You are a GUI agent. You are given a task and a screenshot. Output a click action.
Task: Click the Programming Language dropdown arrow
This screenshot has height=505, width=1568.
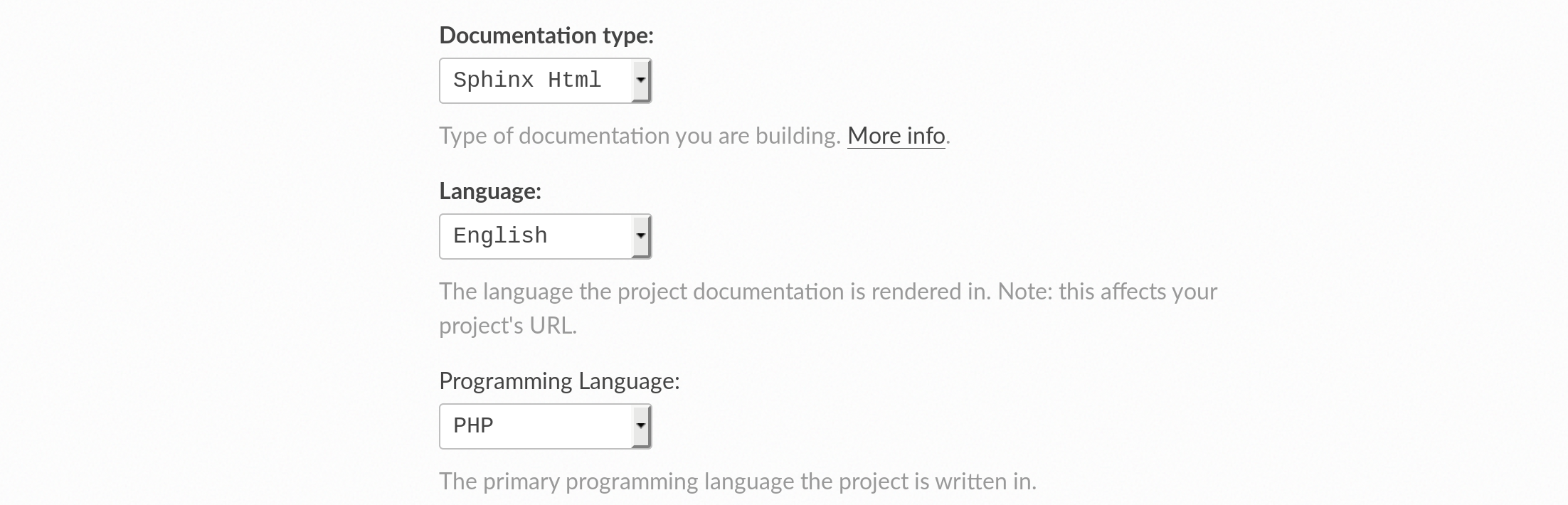tap(641, 426)
